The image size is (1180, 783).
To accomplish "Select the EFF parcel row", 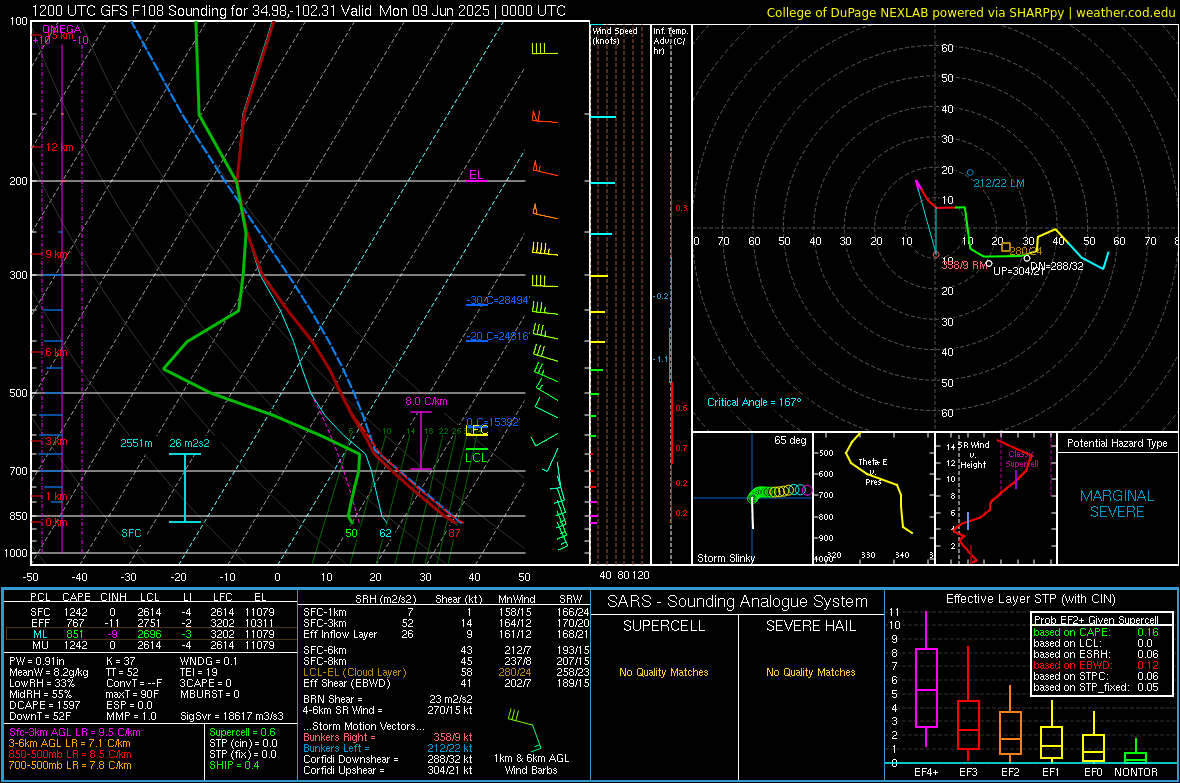I will tap(152, 623).
